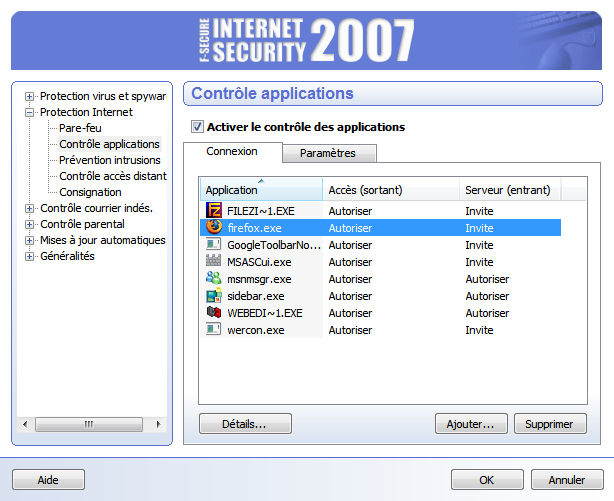
Task: Select the wercon.exe row name
Action: coord(256,330)
